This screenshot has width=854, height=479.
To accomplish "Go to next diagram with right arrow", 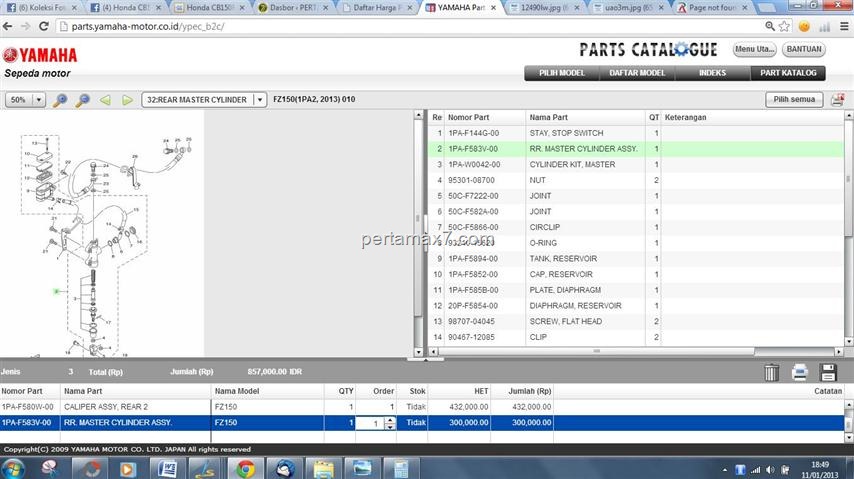I will pos(127,100).
